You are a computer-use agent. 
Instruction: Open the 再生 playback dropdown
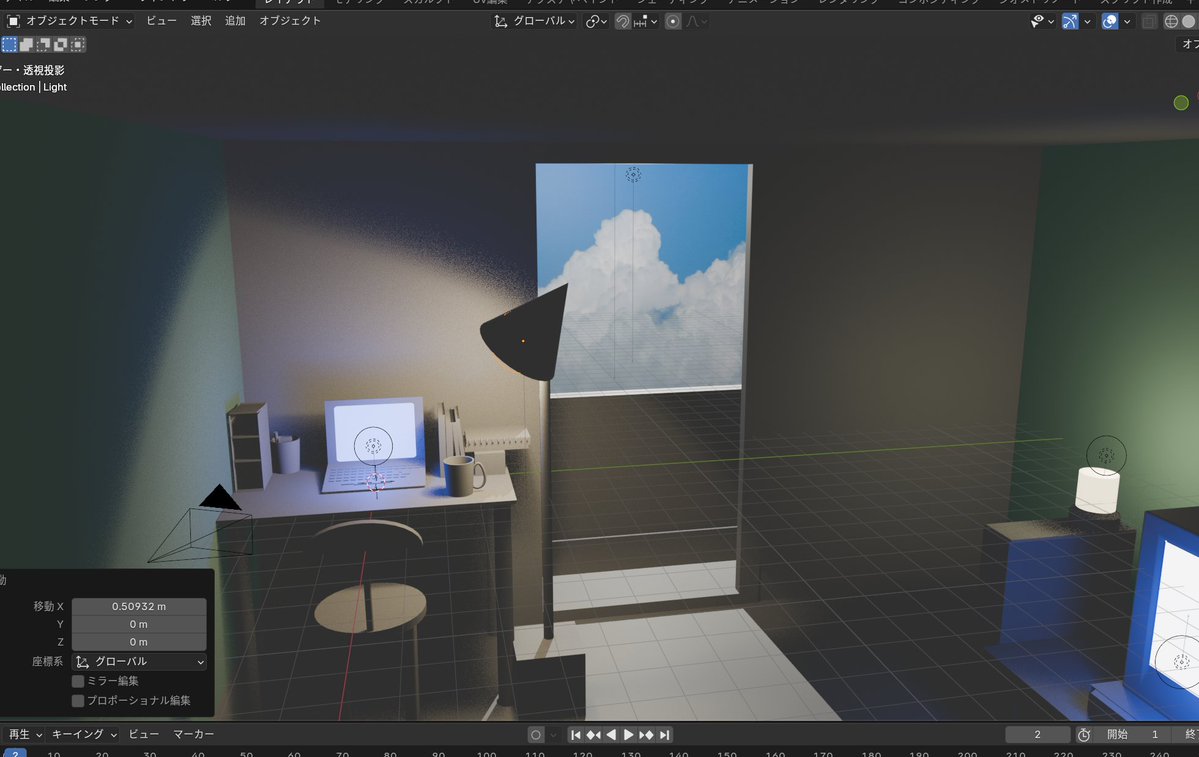pos(25,734)
